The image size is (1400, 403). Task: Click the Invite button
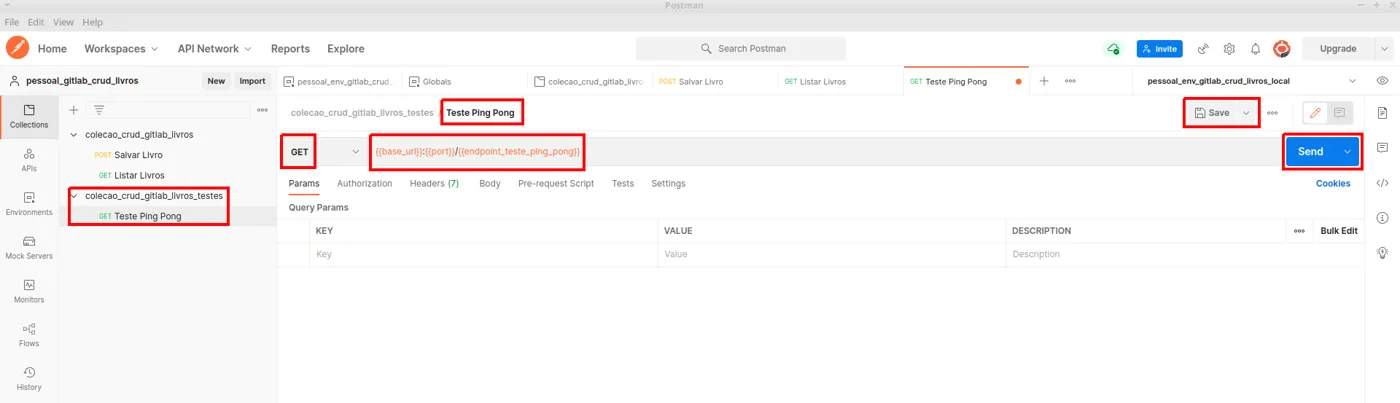point(1159,48)
